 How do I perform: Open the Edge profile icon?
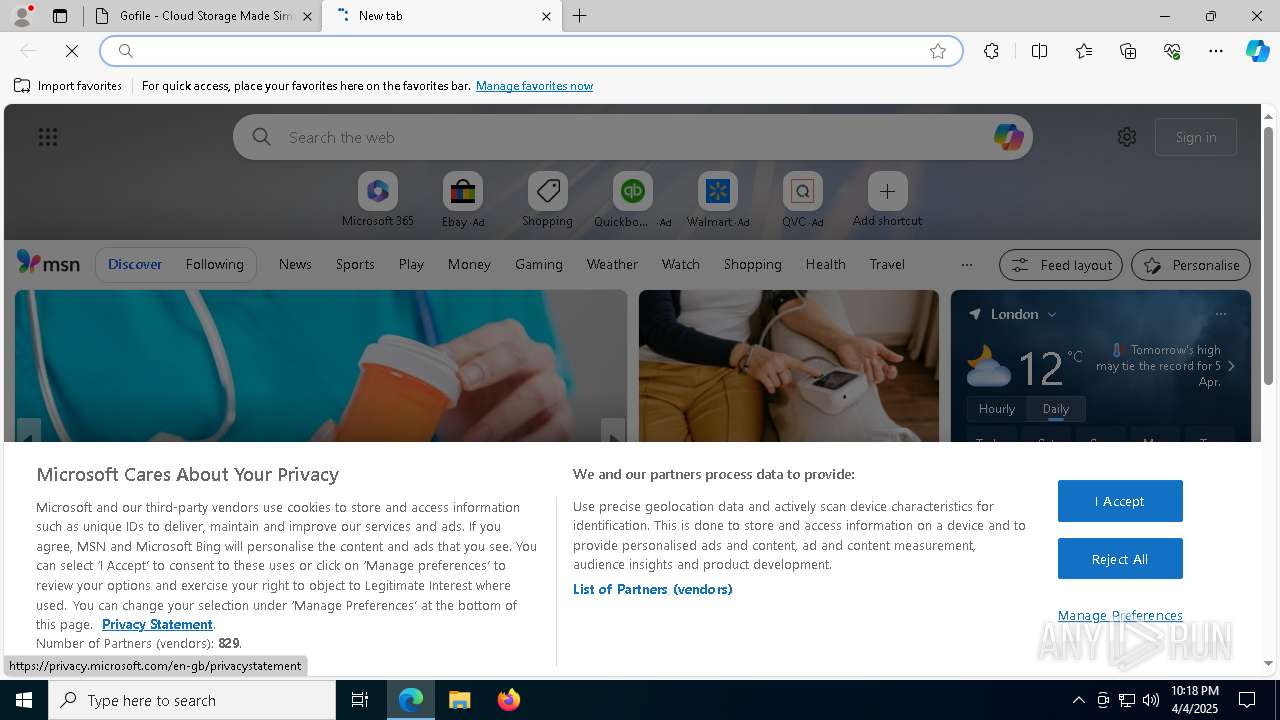click(21, 15)
